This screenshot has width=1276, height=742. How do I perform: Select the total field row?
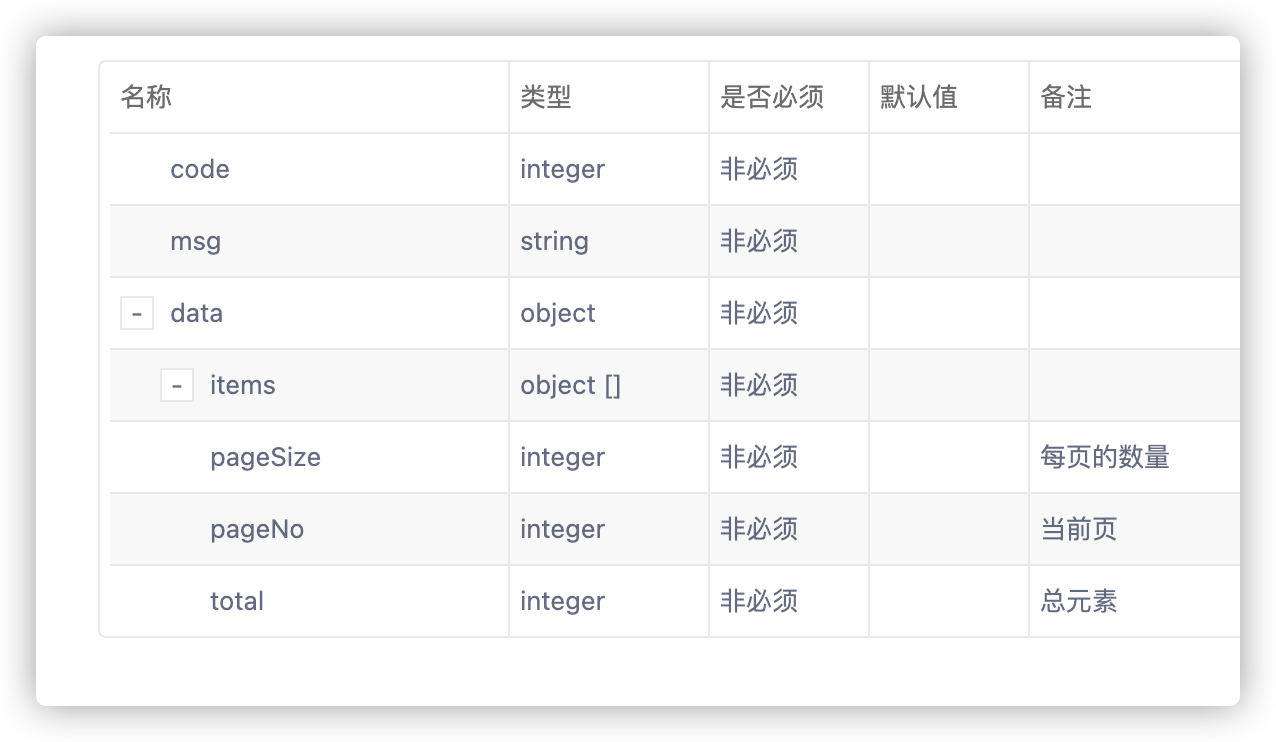tap(236, 601)
